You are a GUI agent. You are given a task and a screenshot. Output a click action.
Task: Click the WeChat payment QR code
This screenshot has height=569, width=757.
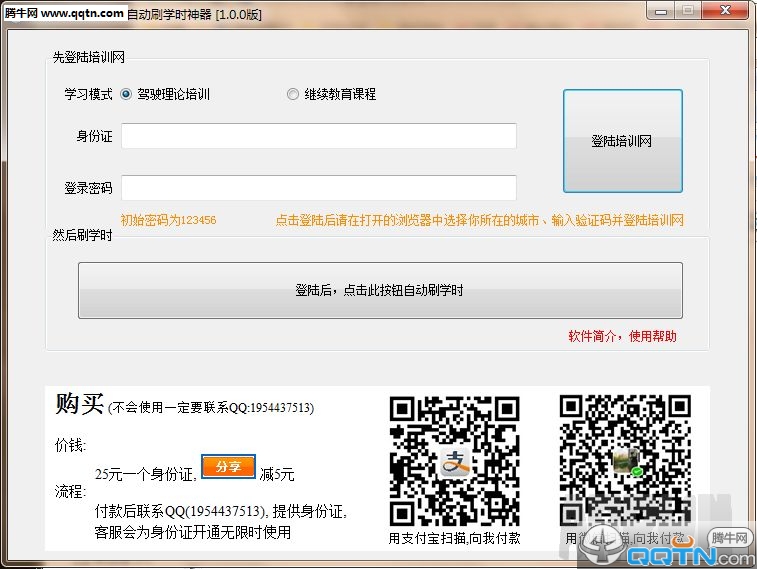point(625,460)
